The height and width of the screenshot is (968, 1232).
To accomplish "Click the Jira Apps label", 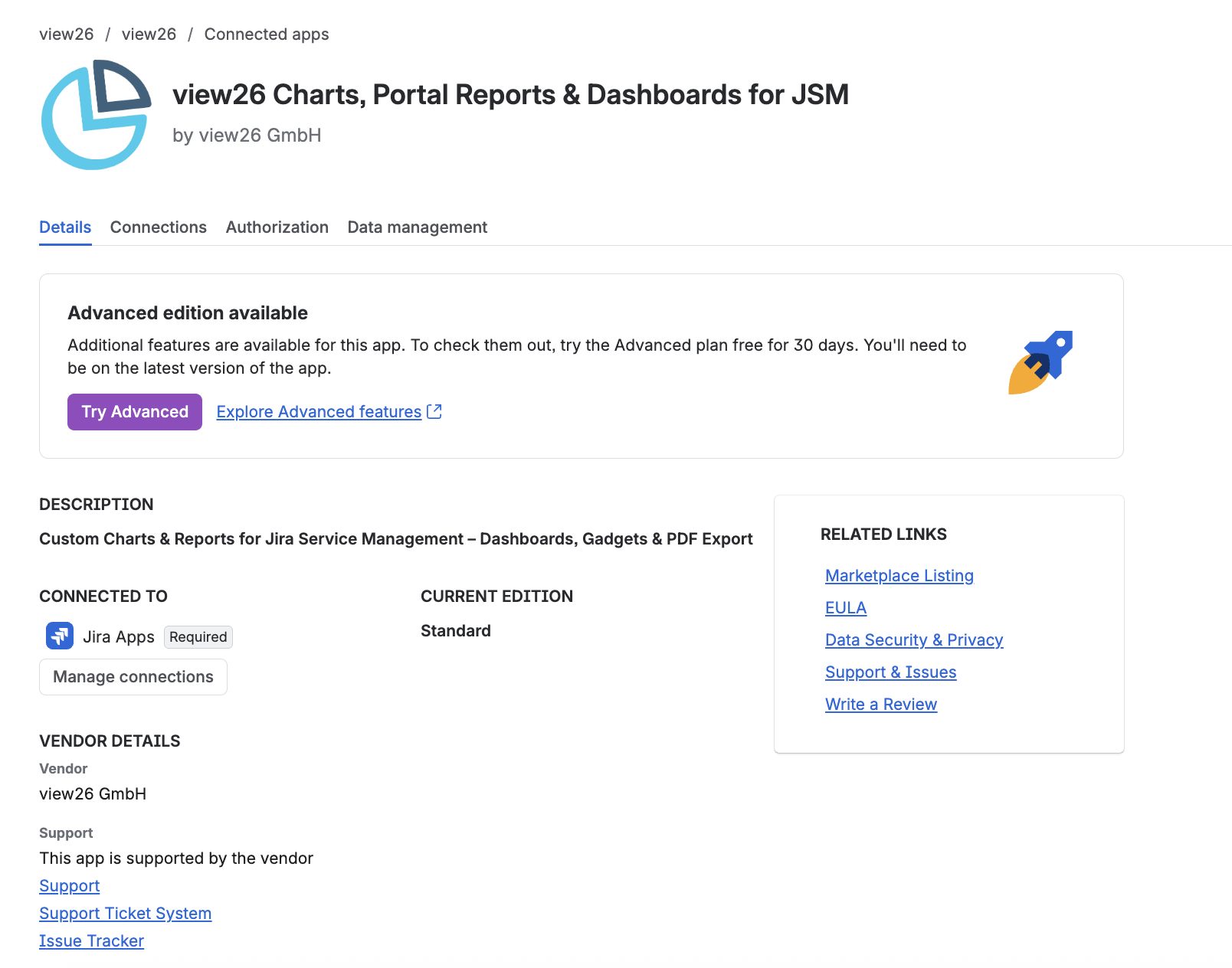I will point(119,637).
